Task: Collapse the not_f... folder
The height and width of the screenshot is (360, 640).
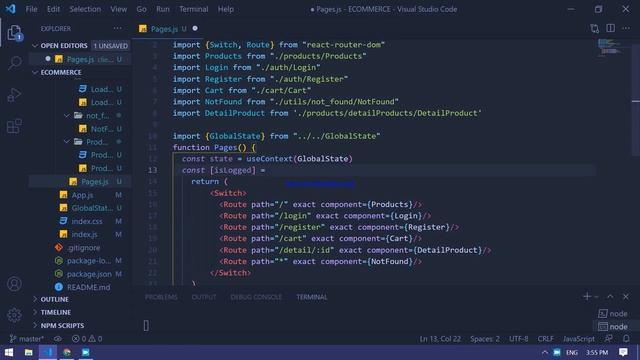Action: (67, 116)
